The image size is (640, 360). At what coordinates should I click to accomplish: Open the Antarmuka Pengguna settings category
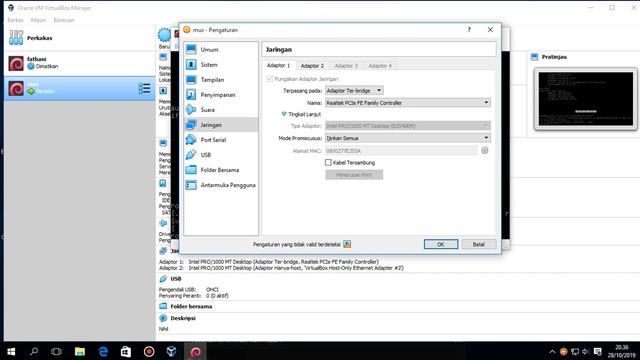tap(221, 185)
